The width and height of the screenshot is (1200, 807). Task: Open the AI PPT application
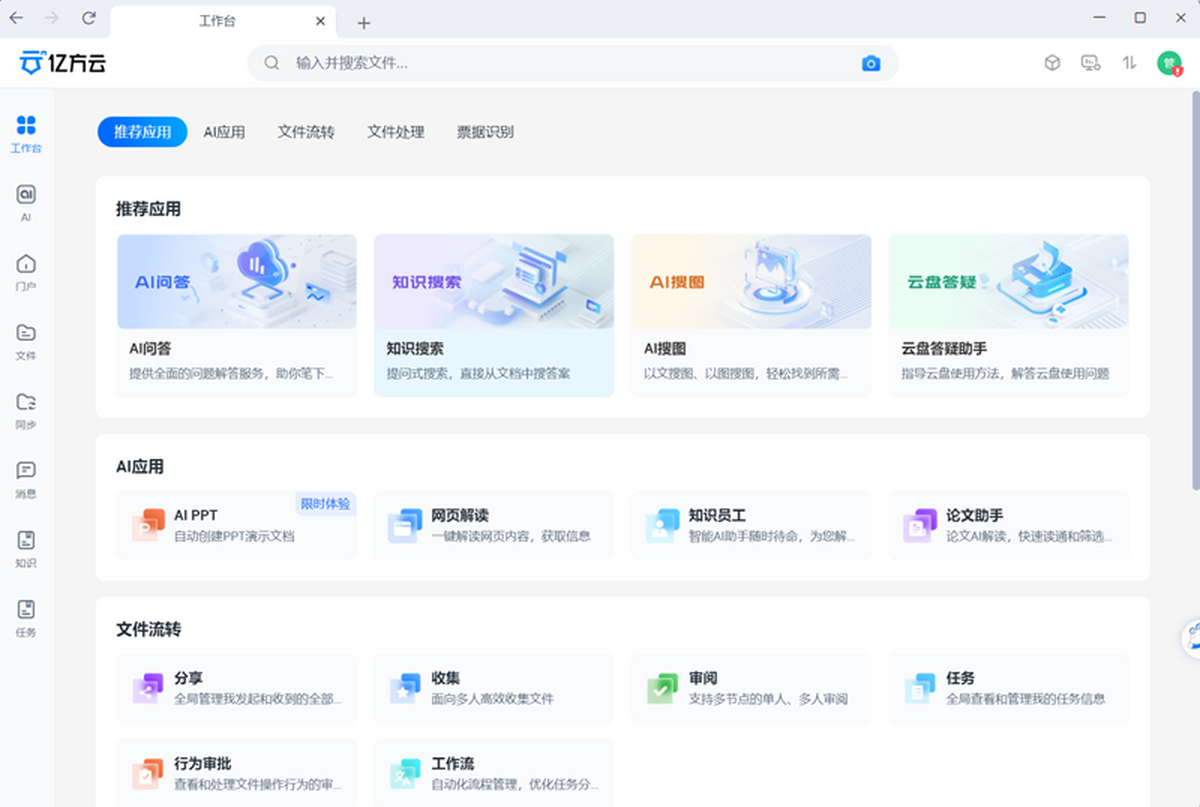coord(237,525)
